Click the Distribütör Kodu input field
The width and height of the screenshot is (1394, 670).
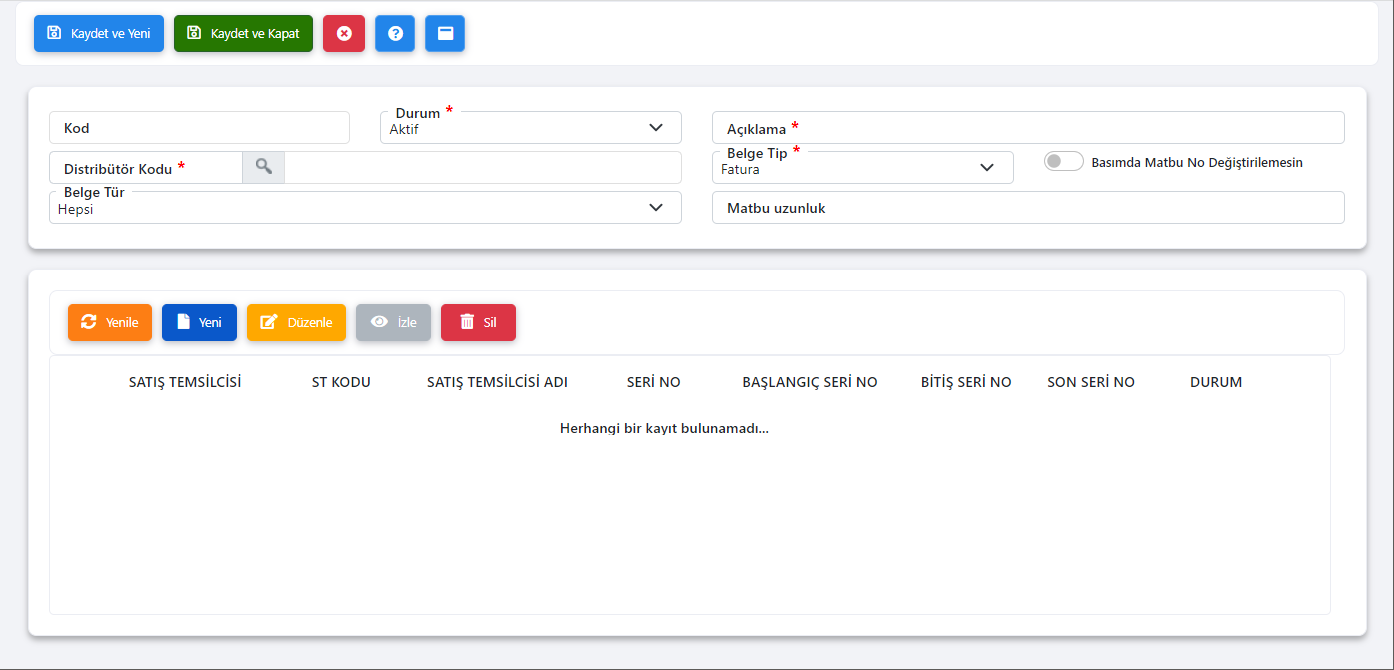(146, 168)
